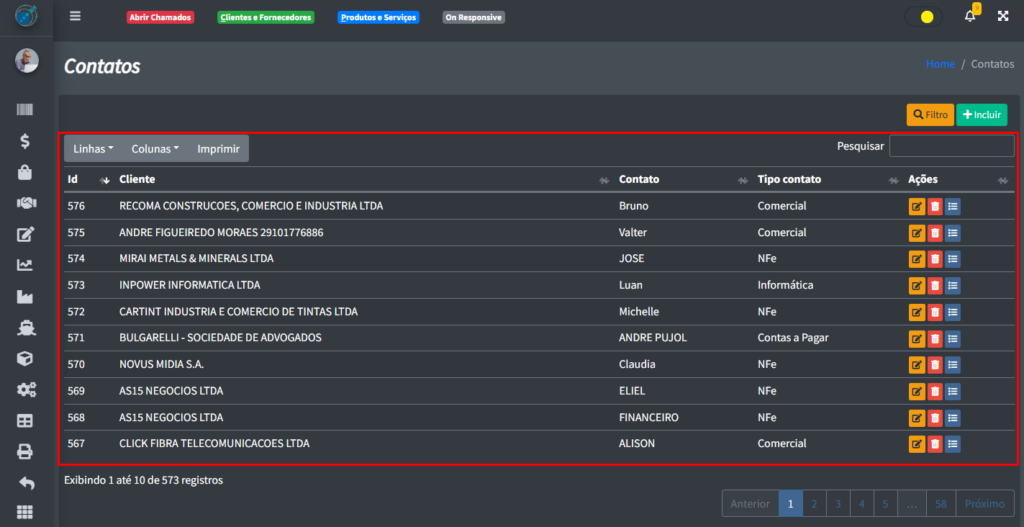Open the Abrir Chamados shortcut

click(160, 17)
